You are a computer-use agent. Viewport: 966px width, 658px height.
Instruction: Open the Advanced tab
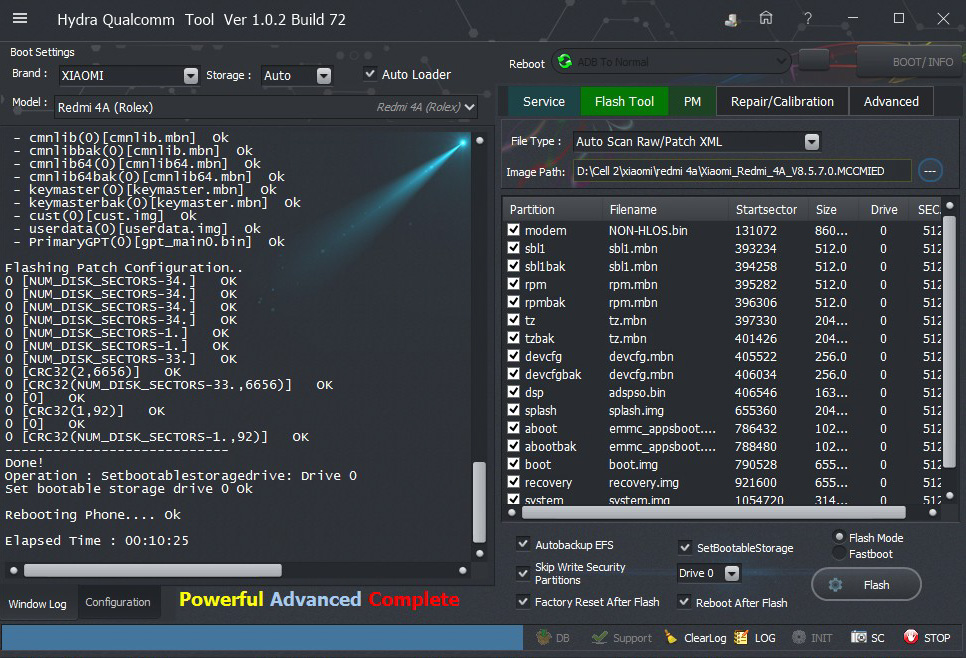(891, 102)
